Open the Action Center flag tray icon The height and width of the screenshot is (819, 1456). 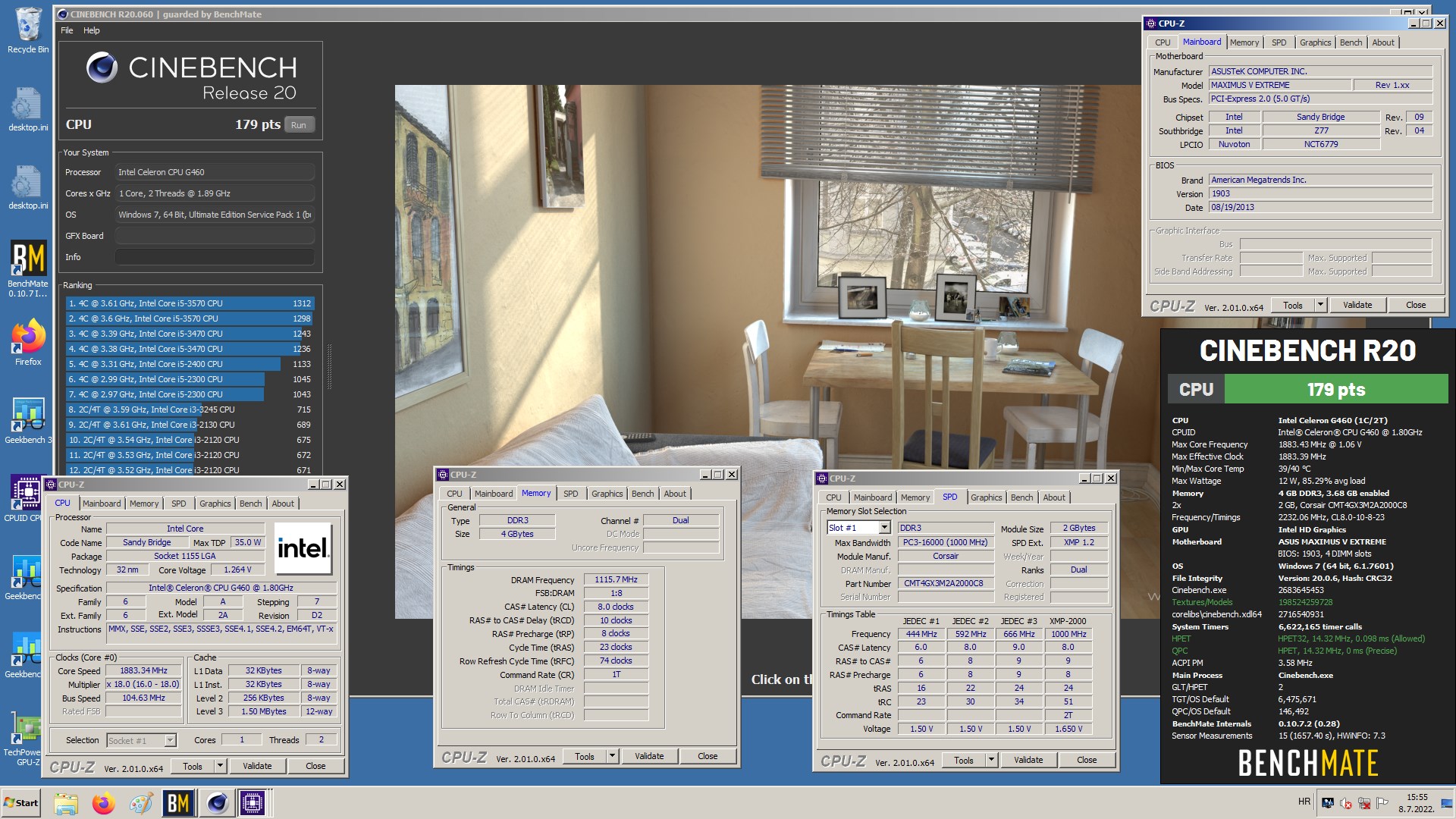1382,803
